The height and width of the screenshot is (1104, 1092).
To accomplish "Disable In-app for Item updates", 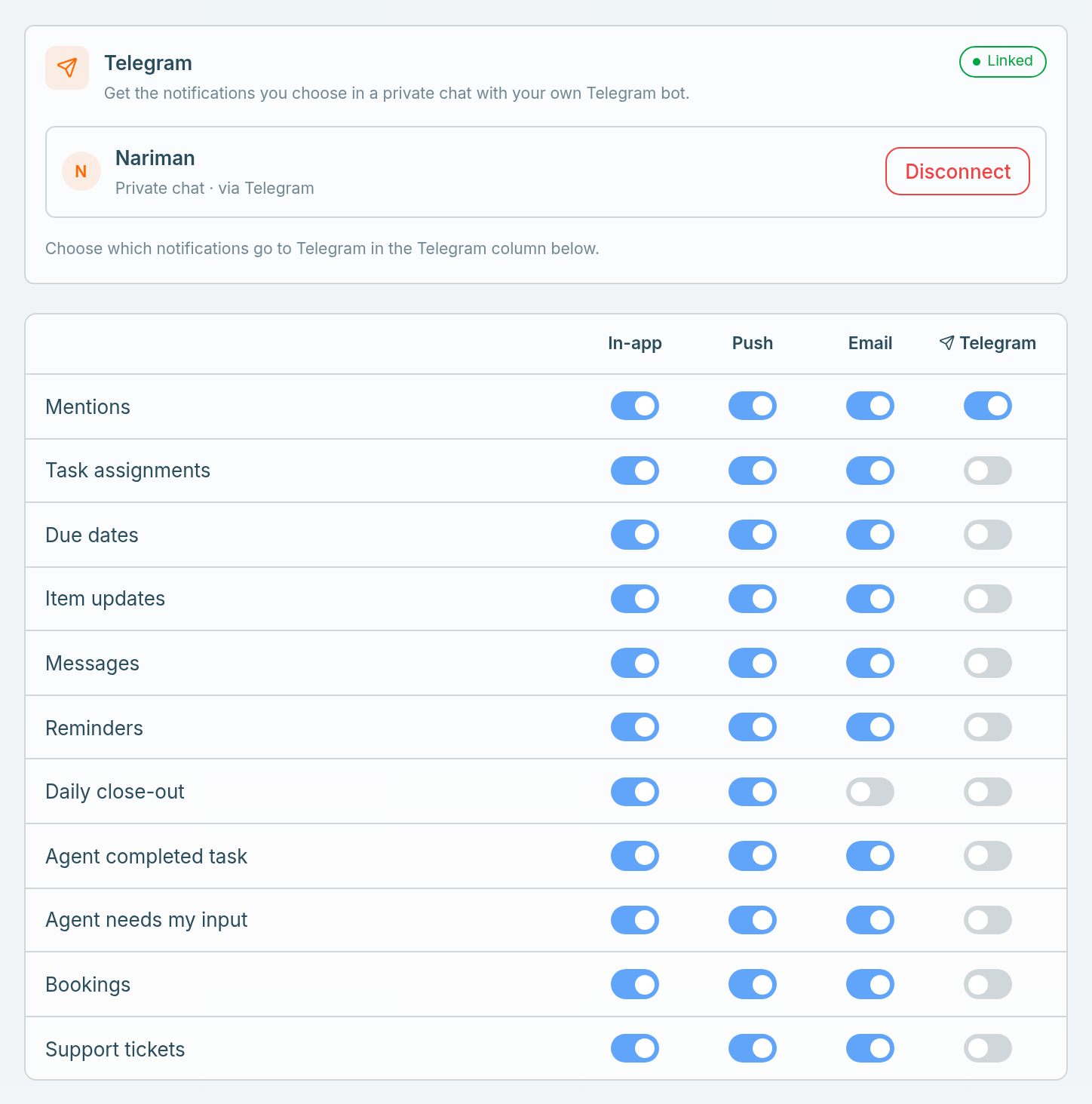I will pos(635,599).
